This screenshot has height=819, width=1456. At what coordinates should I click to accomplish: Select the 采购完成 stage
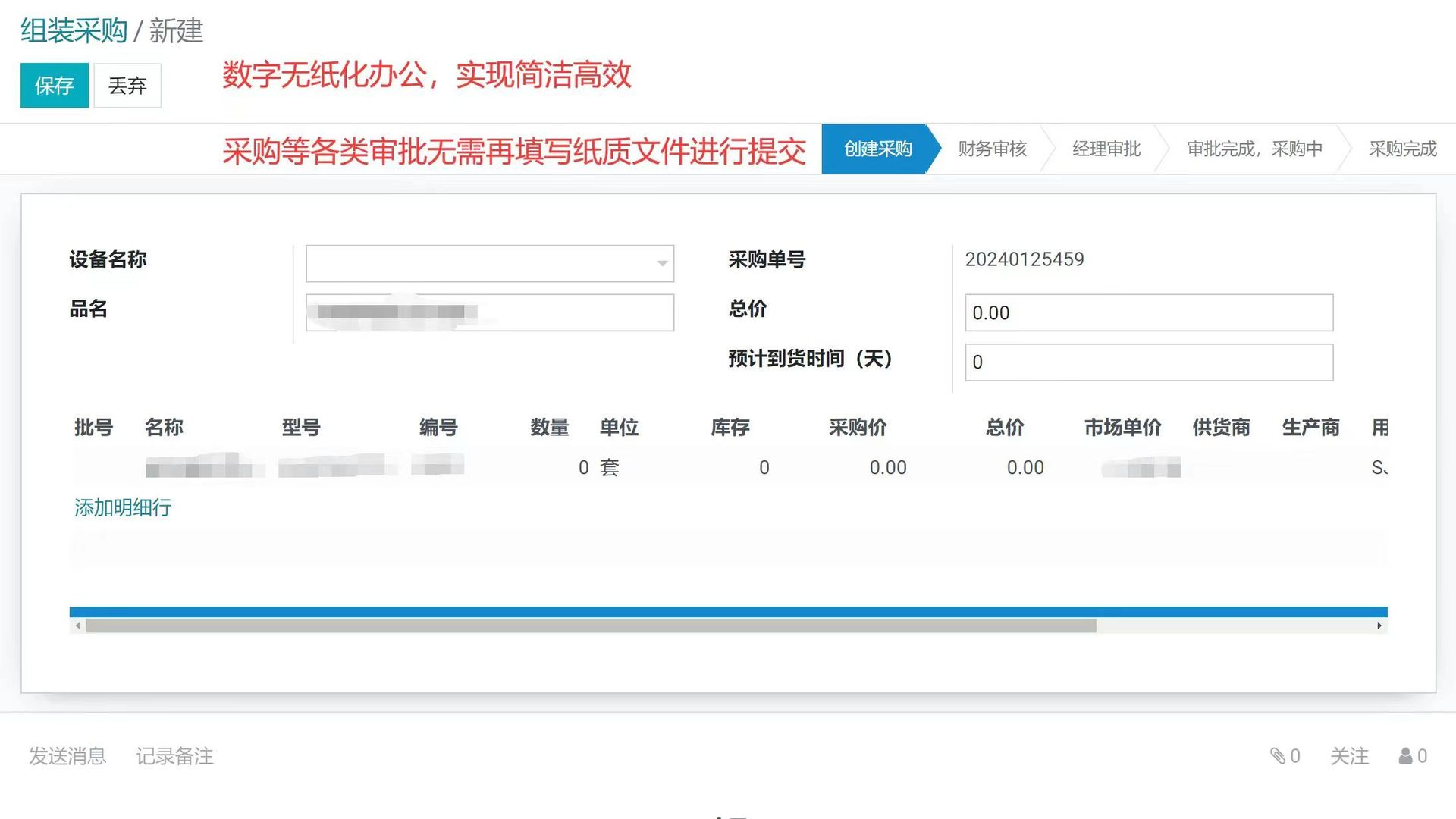click(x=1402, y=149)
